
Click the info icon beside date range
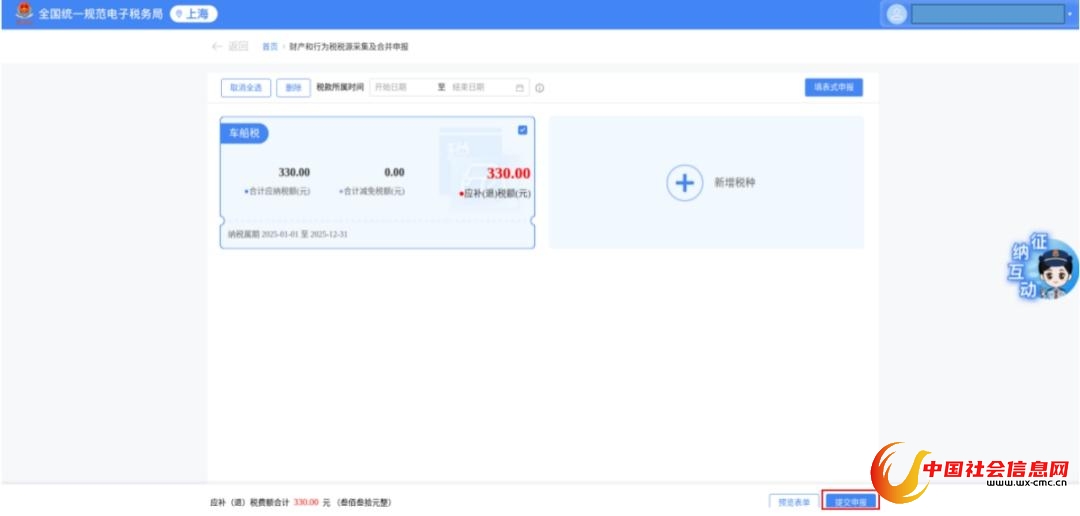(540, 88)
